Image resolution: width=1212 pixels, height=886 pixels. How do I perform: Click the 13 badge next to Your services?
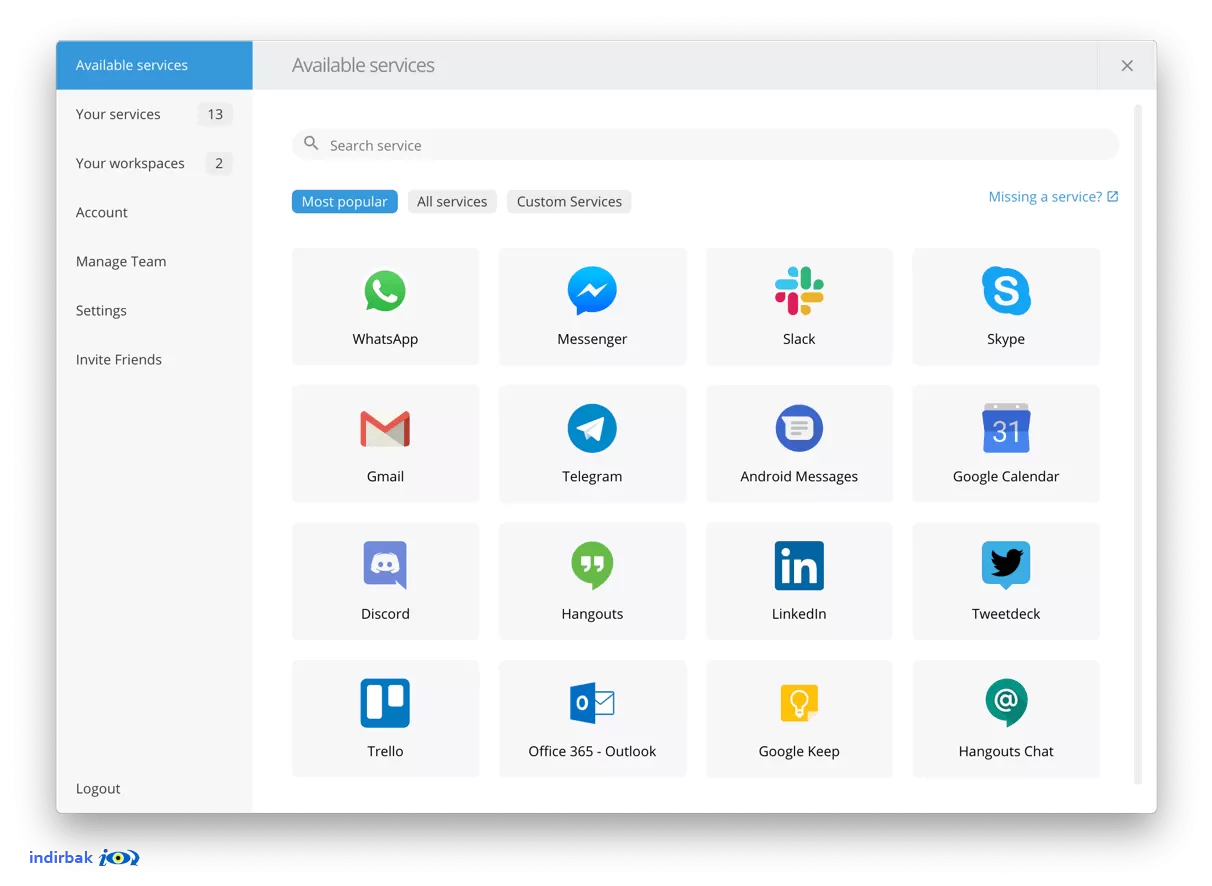[215, 114]
